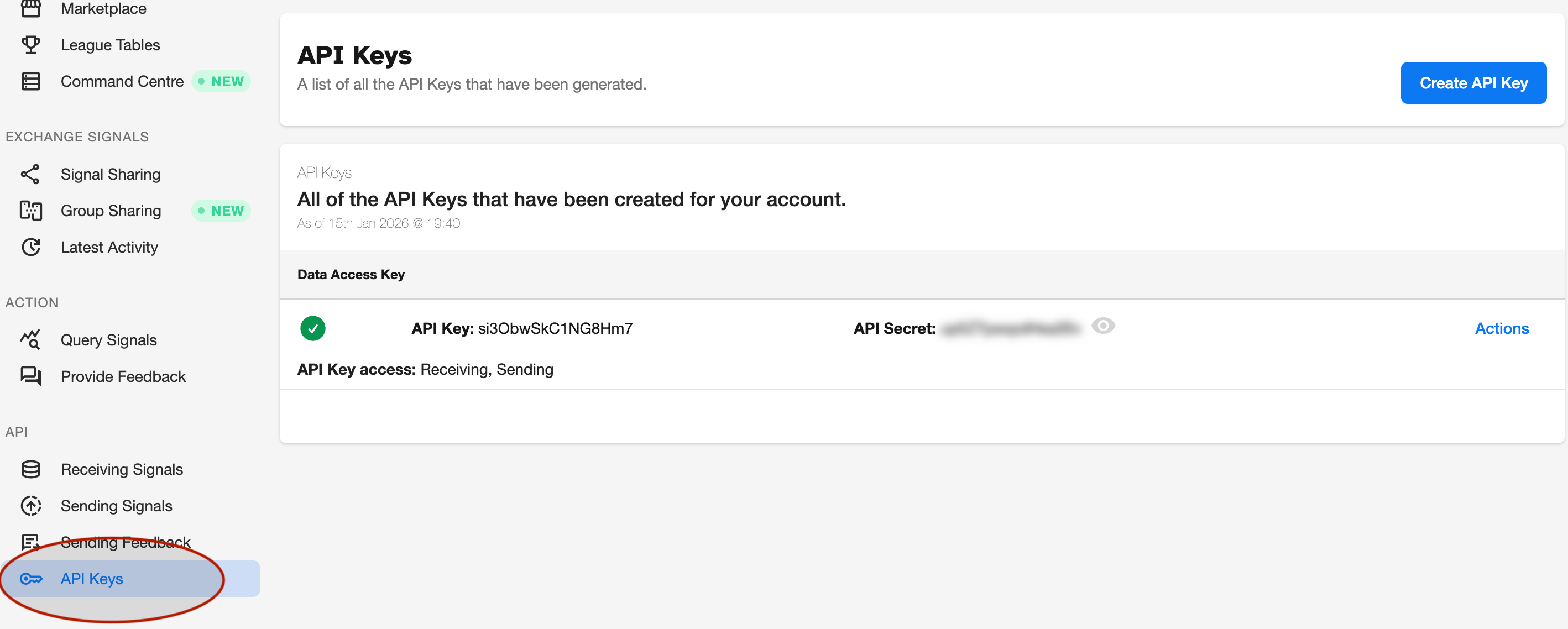The image size is (1568, 629).
Task: Click the Signal Sharing share icon
Action: (30, 175)
